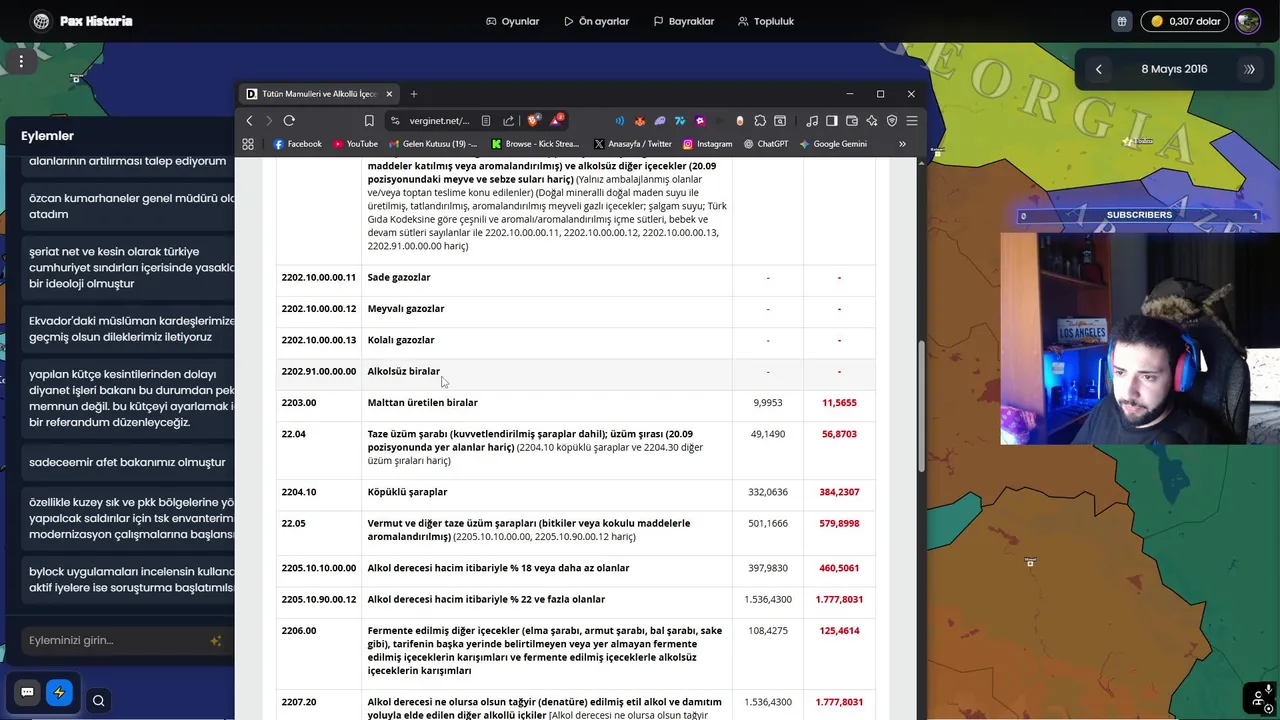Open the apps grid in bookmarks bar
The image size is (1280, 720).
point(248,144)
